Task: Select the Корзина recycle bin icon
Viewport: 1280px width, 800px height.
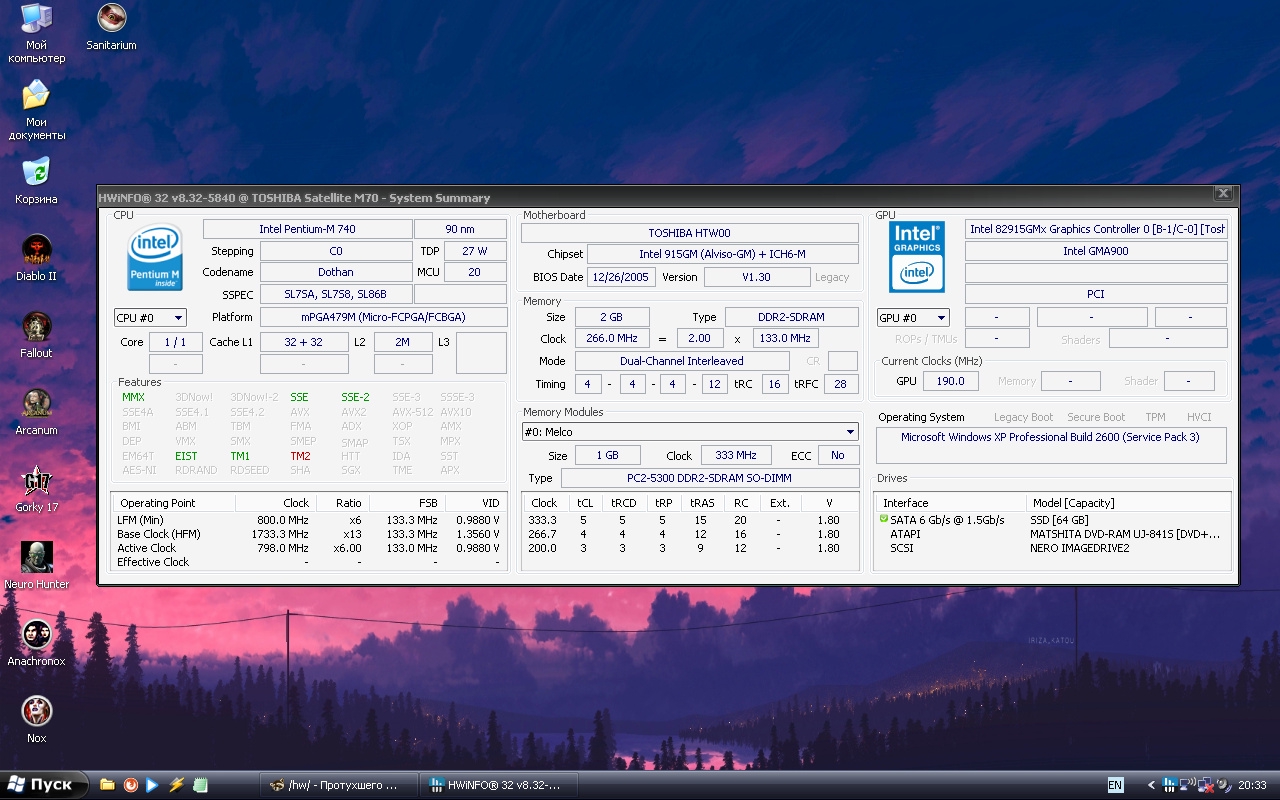Action: point(36,180)
